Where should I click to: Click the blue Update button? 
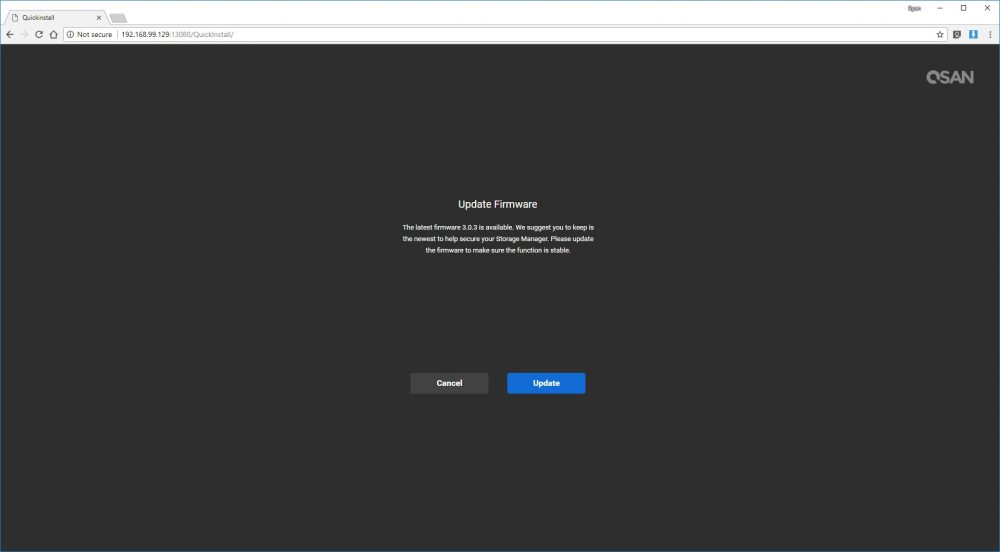coord(546,383)
